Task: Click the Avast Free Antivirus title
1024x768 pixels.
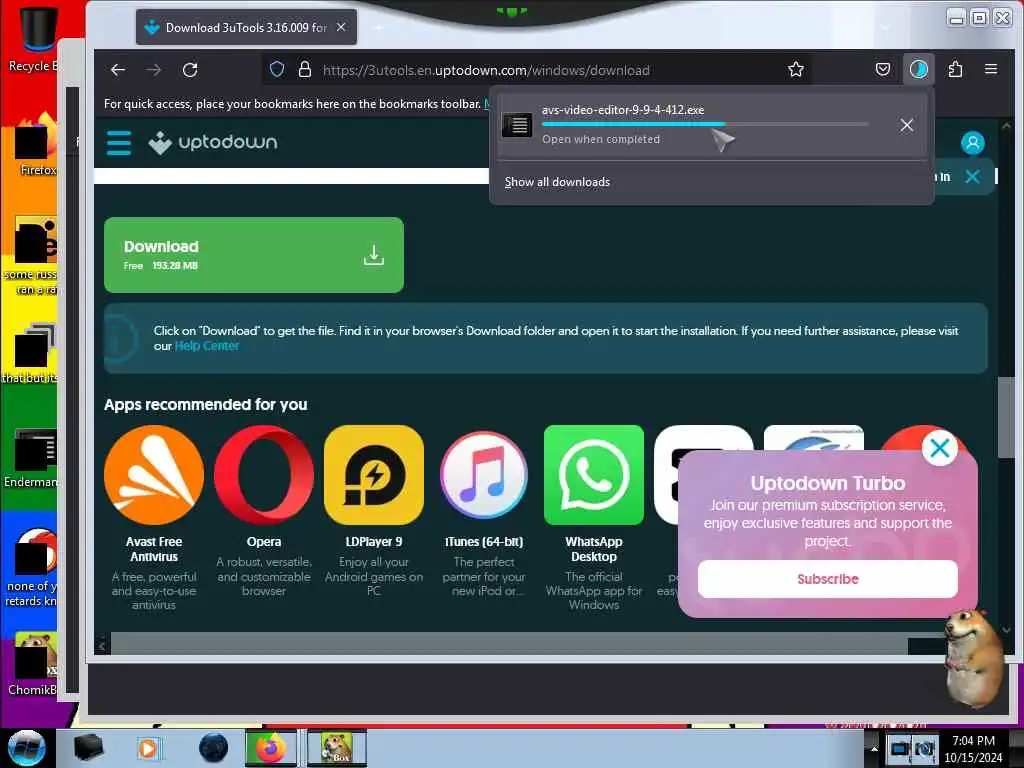Action: (x=153, y=549)
